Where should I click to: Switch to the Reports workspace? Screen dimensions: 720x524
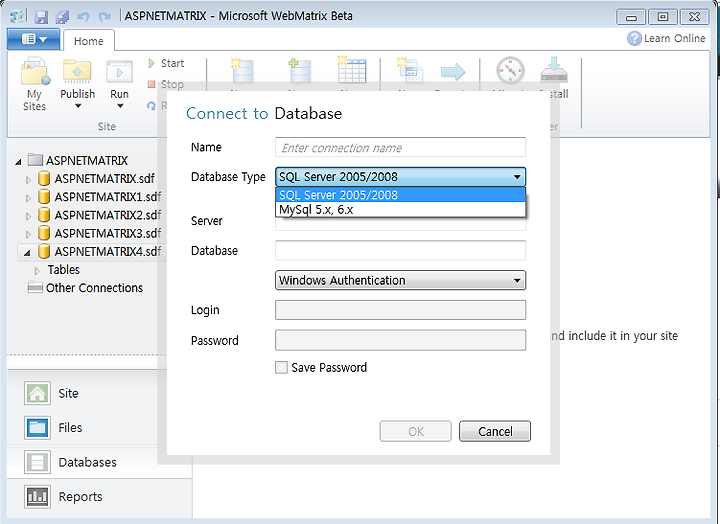(80, 497)
